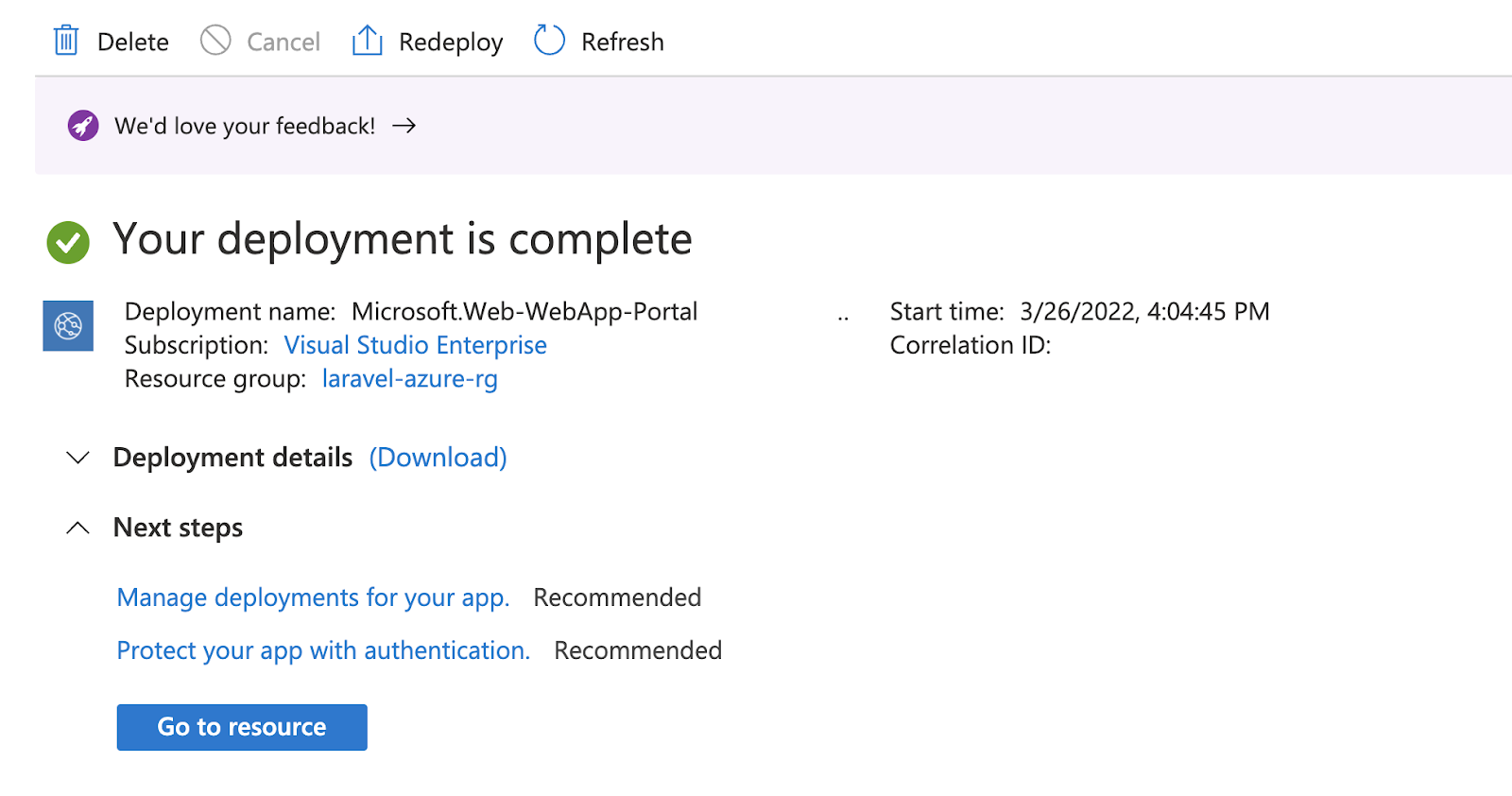This screenshot has width=1512, height=796.
Task: Click the arrow next to feedback text
Action: tap(404, 126)
